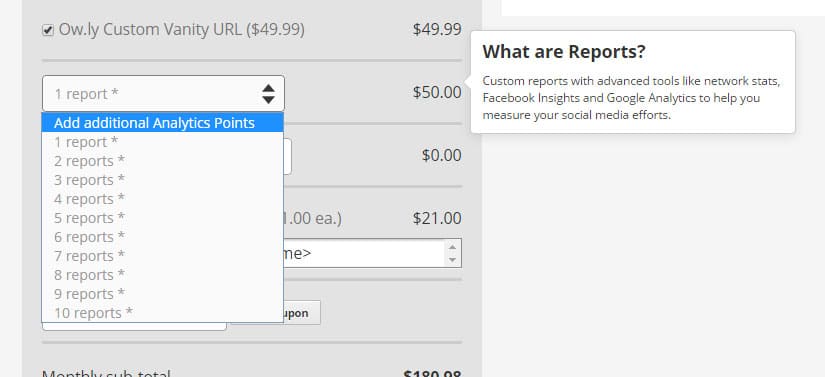Pick 9 reports from the dropdown
The height and width of the screenshot is (377, 825).
point(163,293)
